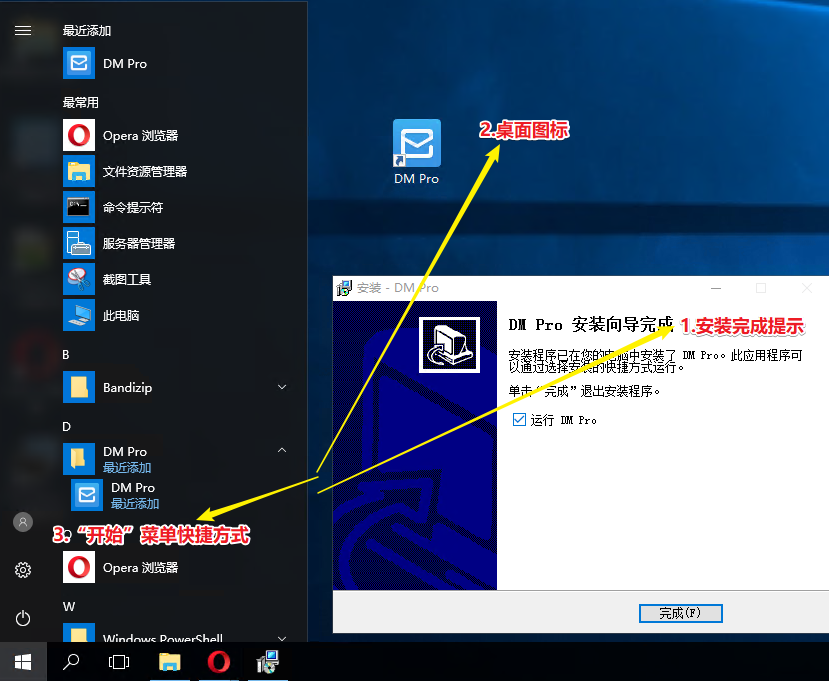Image resolution: width=829 pixels, height=681 pixels.
Task: Expand the Windows PowerShell folder chevron
Action: coord(282,638)
